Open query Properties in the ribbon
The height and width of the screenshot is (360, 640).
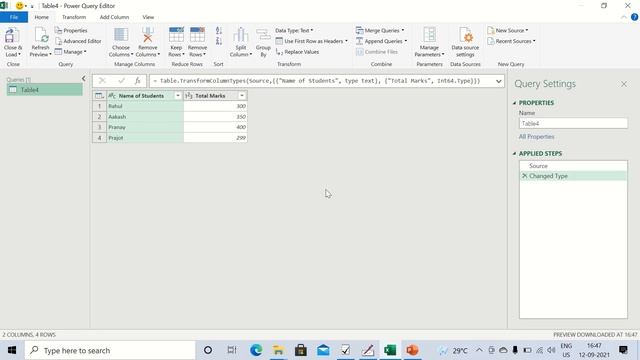click(x=71, y=31)
